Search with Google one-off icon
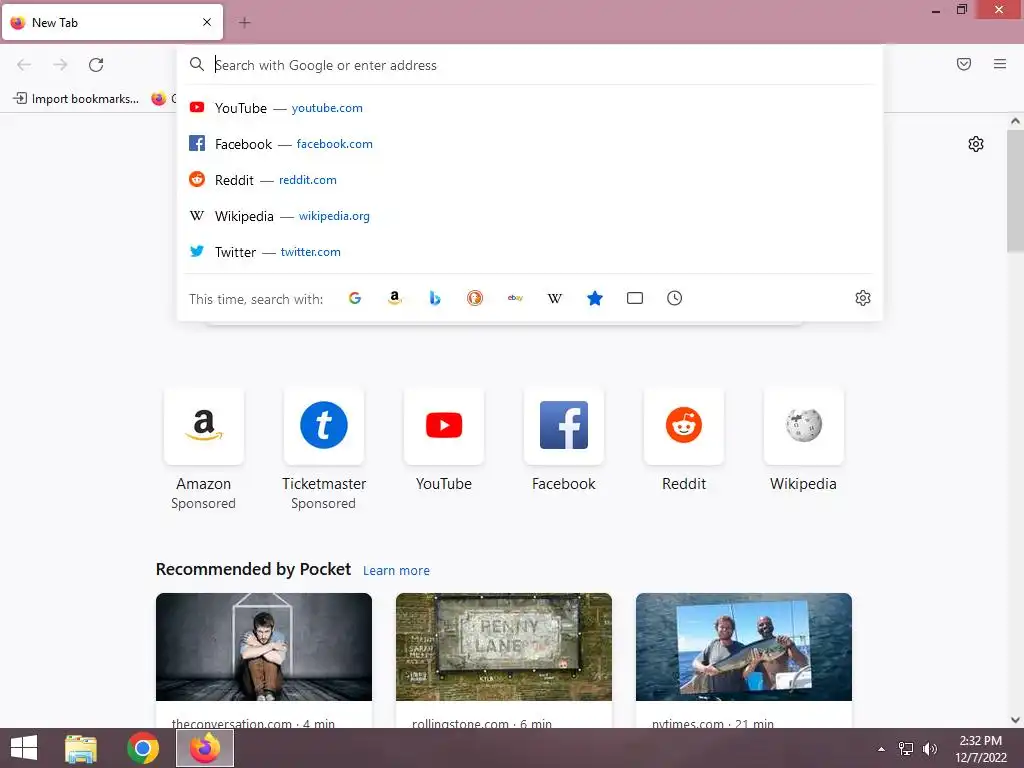Viewport: 1024px width, 768px height. [x=355, y=298]
